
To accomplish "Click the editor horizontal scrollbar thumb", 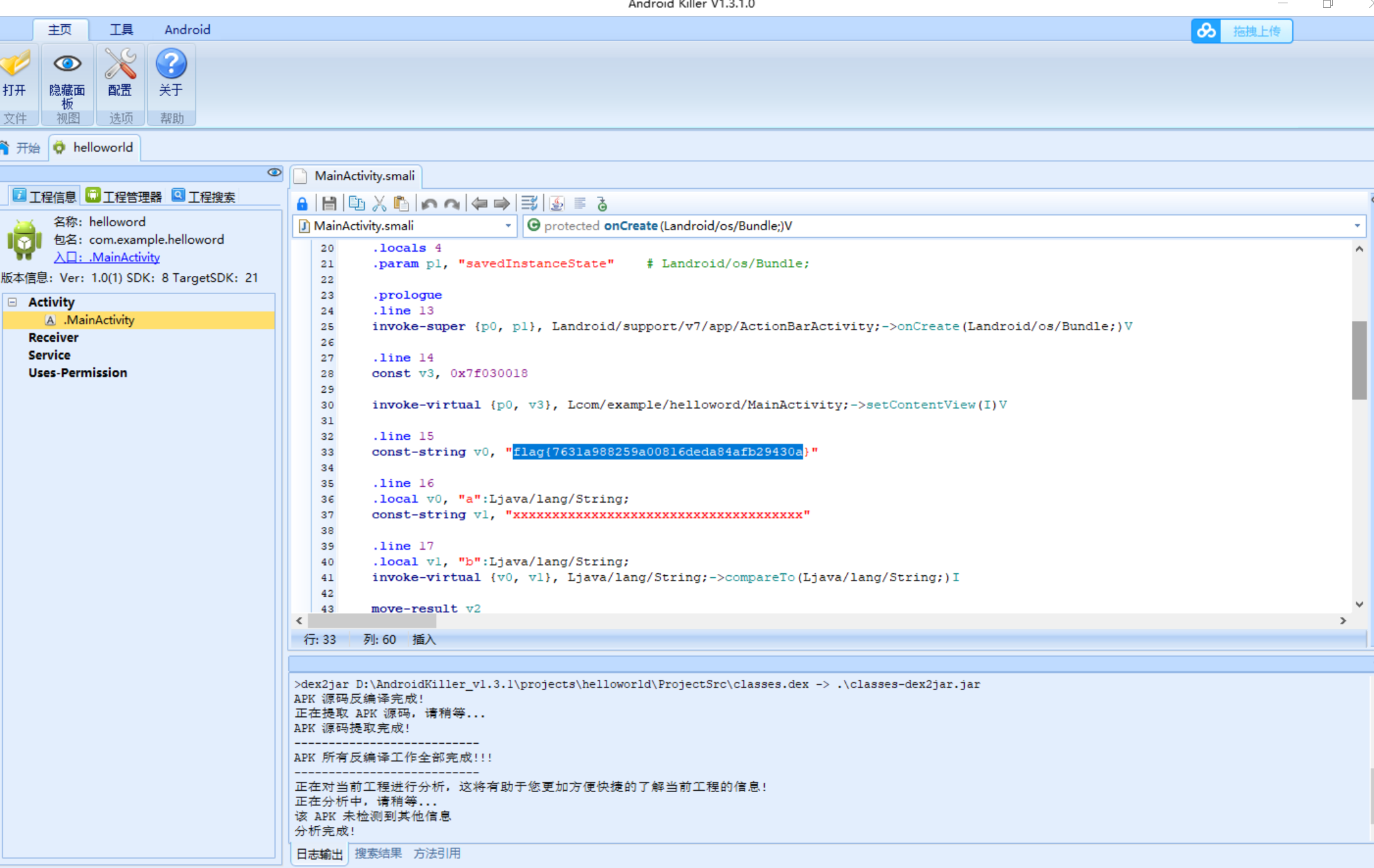I will (x=371, y=620).
